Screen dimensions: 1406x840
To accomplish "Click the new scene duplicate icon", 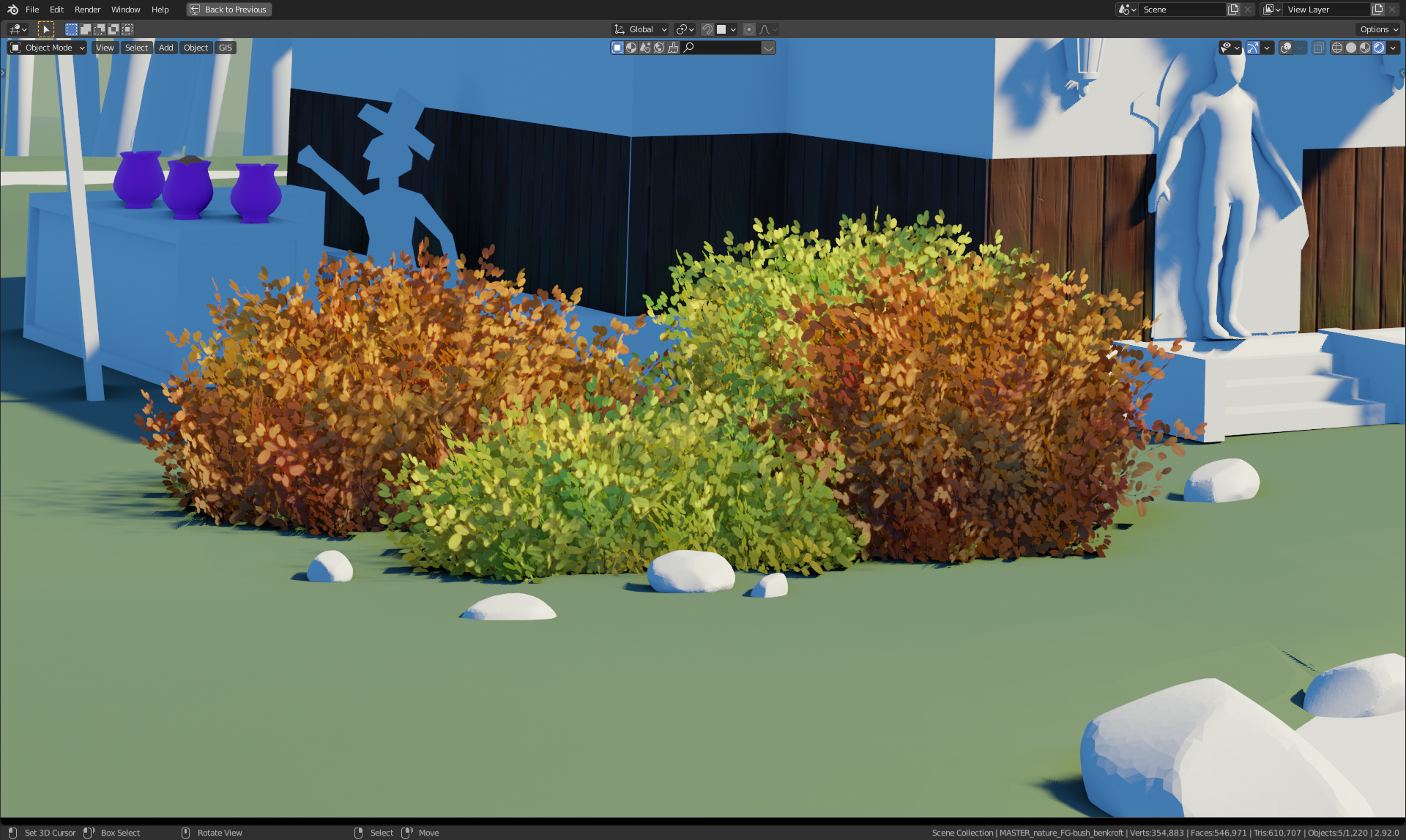I will pyautogui.click(x=1233, y=10).
